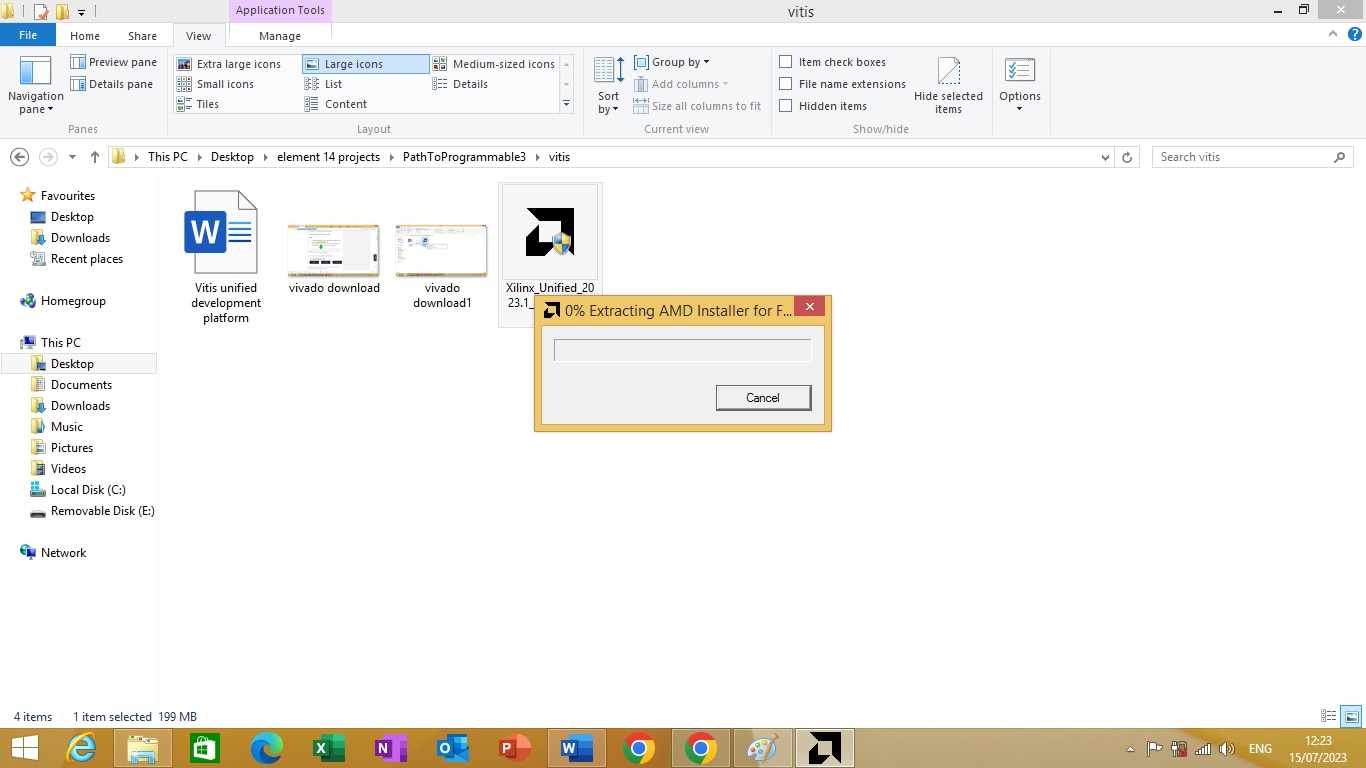Open the Group by dropdown

tap(672, 62)
